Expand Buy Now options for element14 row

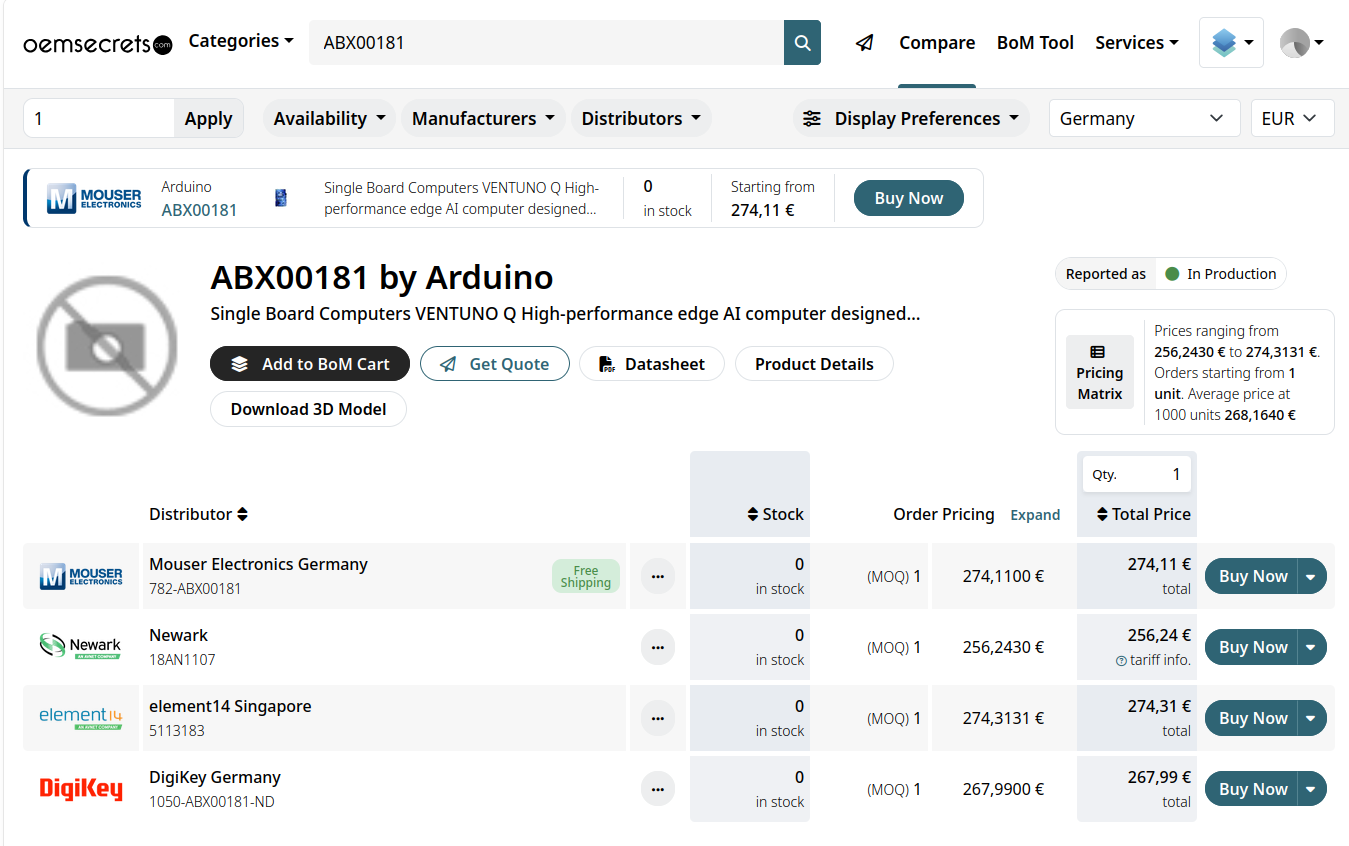tap(1312, 718)
